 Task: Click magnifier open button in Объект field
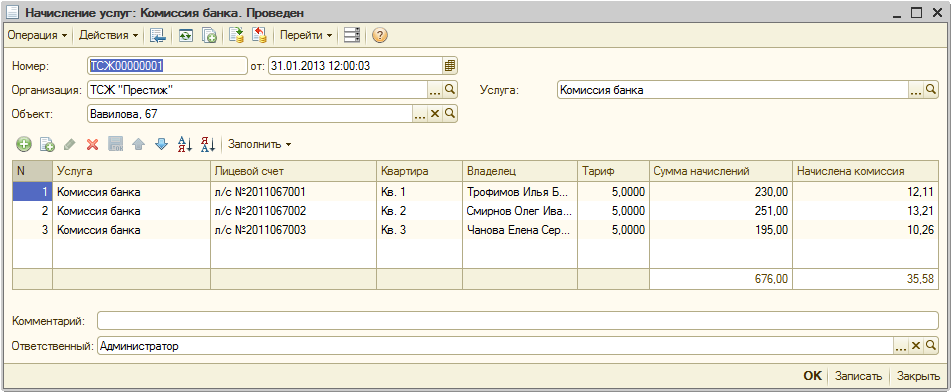pyautogui.click(x=449, y=113)
